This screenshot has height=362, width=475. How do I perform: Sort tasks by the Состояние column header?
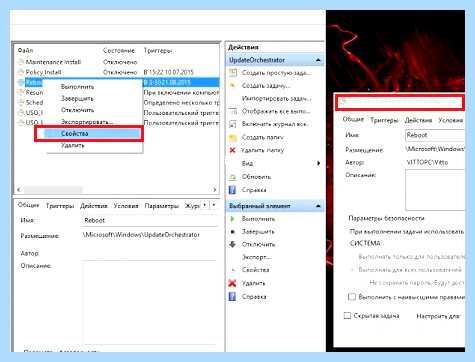119,50
